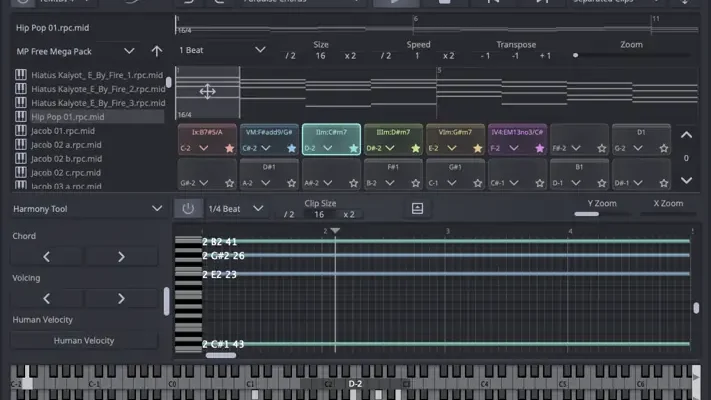Viewport: 711px width, 400px height.
Task: Click the export icon next to Clip Size
Action: pos(417,208)
